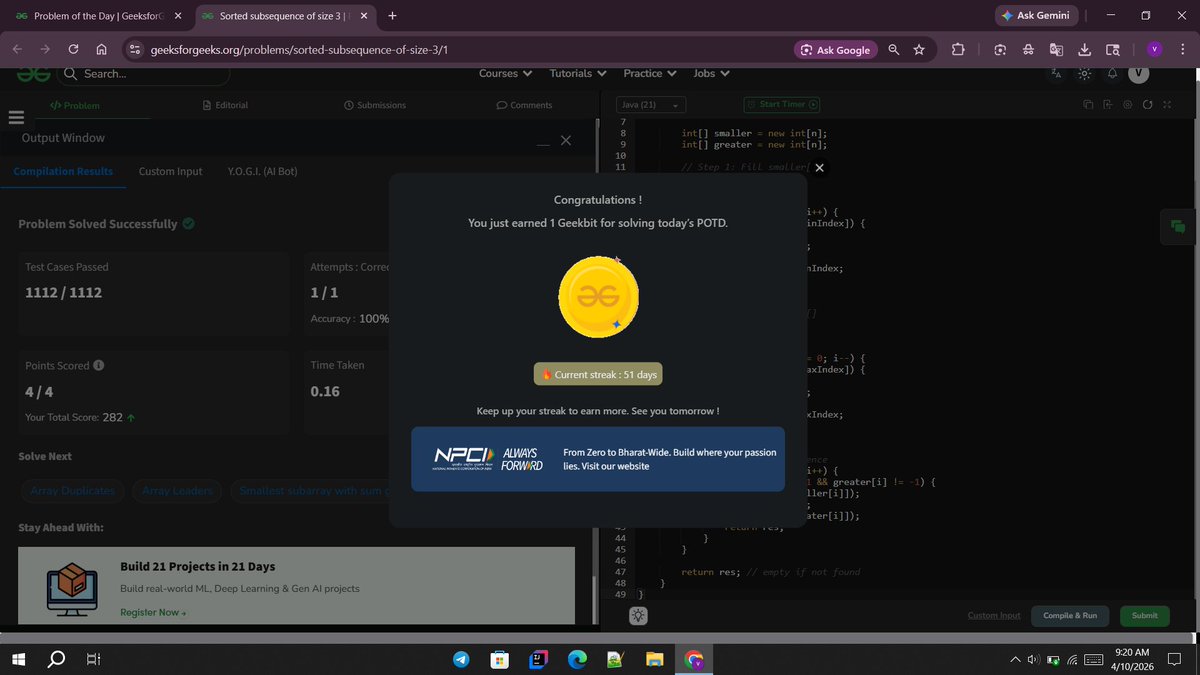This screenshot has width=1200, height=675.
Task: Click the Custom Input link near Compile
Action: [x=994, y=615]
